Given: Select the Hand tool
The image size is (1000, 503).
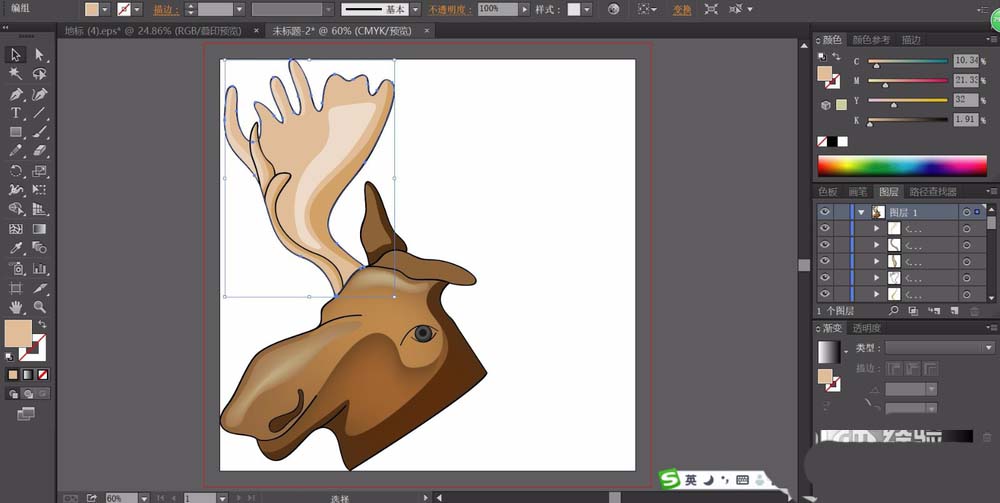Looking at the screenshot, I should pyautogui.click(x=16, y=306).
